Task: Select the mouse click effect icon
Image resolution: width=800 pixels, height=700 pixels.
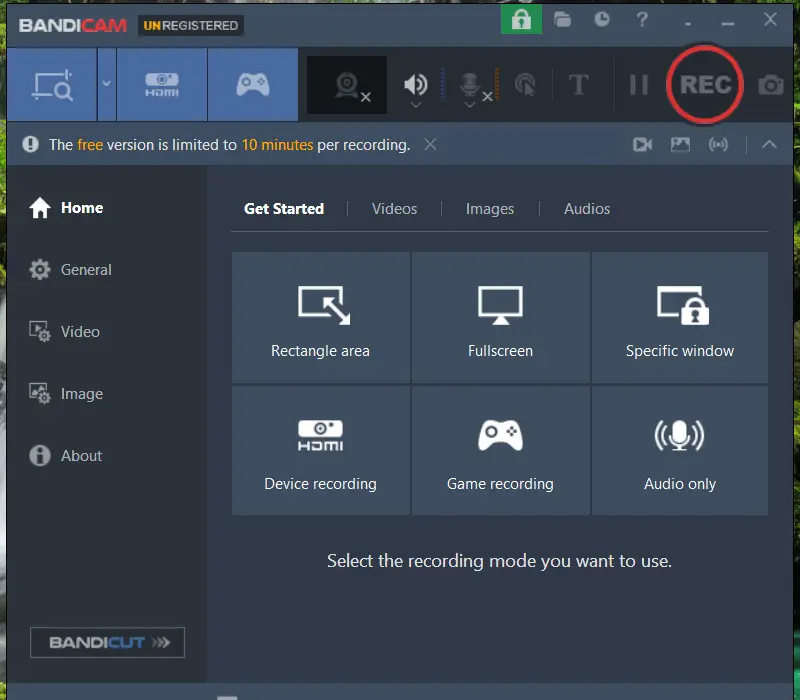Action: tap(526, 85)
